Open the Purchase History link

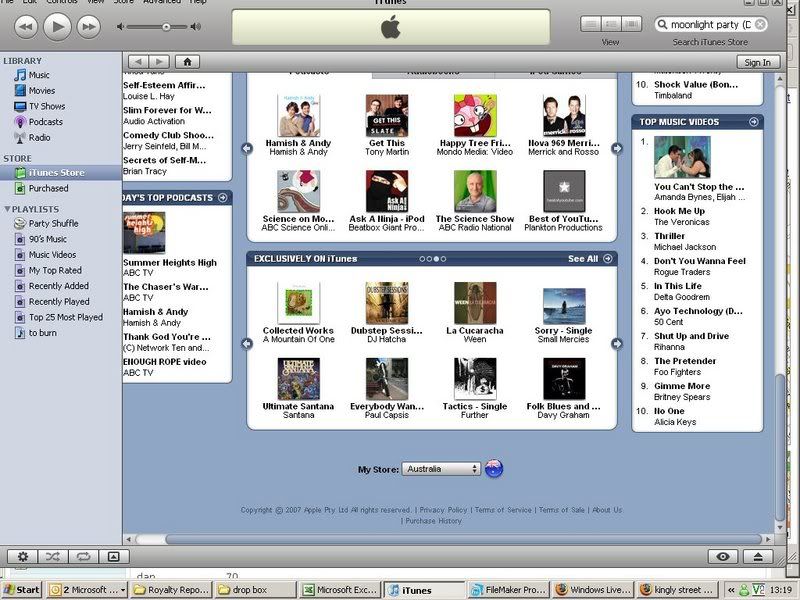433,521
